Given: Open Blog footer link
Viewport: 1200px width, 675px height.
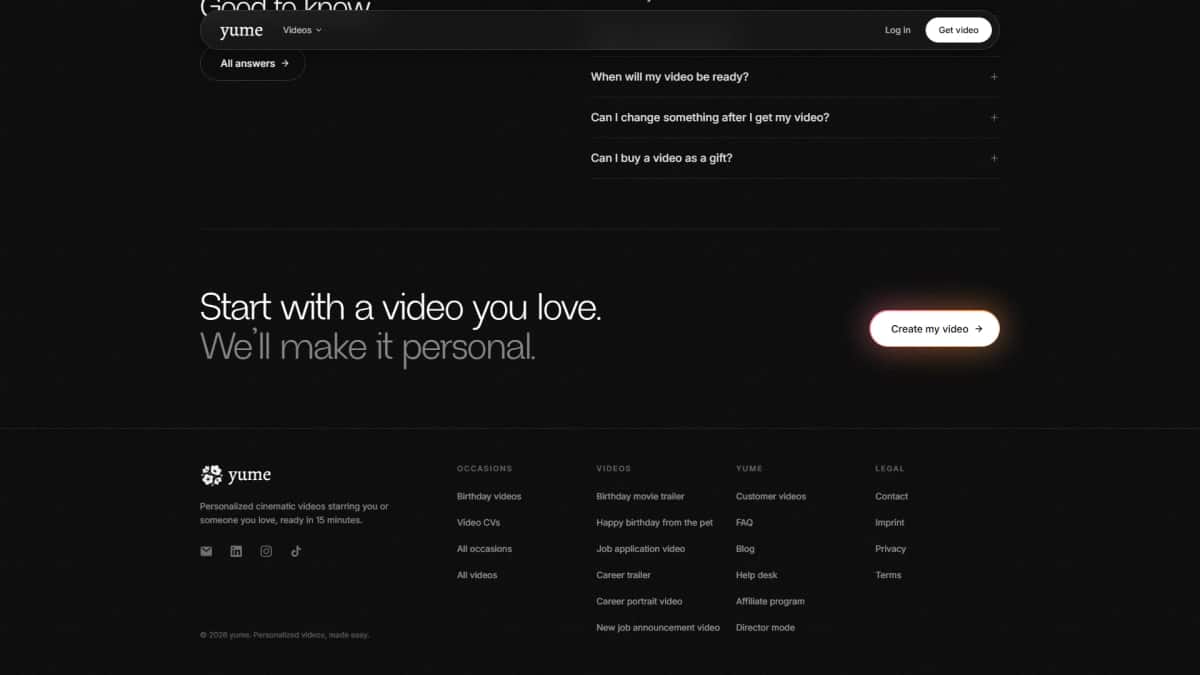Looking at the screenshot, I should click(746, 549).
